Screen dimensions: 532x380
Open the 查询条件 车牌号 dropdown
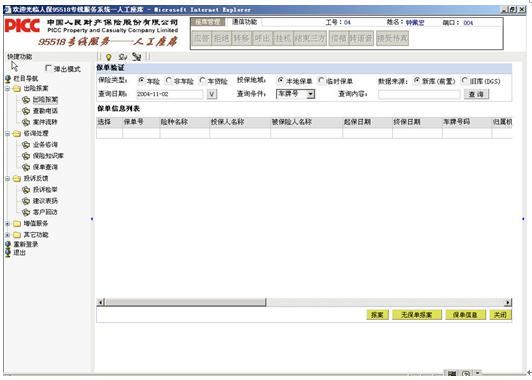[310, 94]
